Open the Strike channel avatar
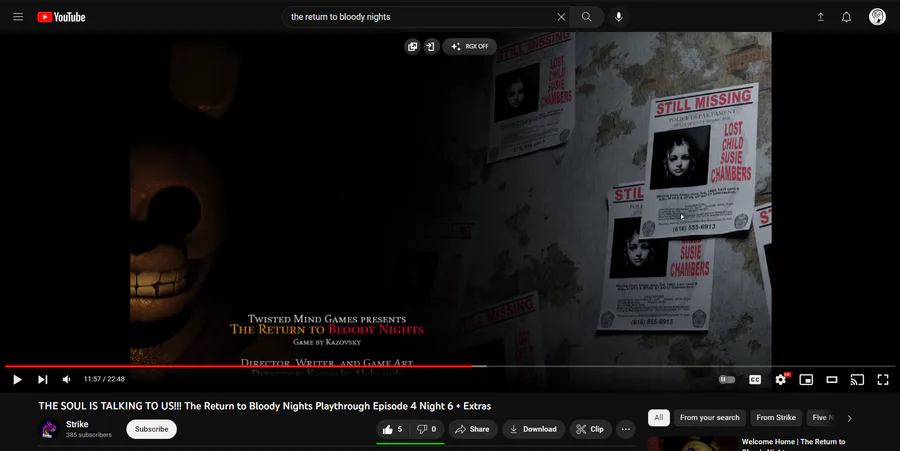Viewport: 900px width, 451px height. [x=49, y=429]
